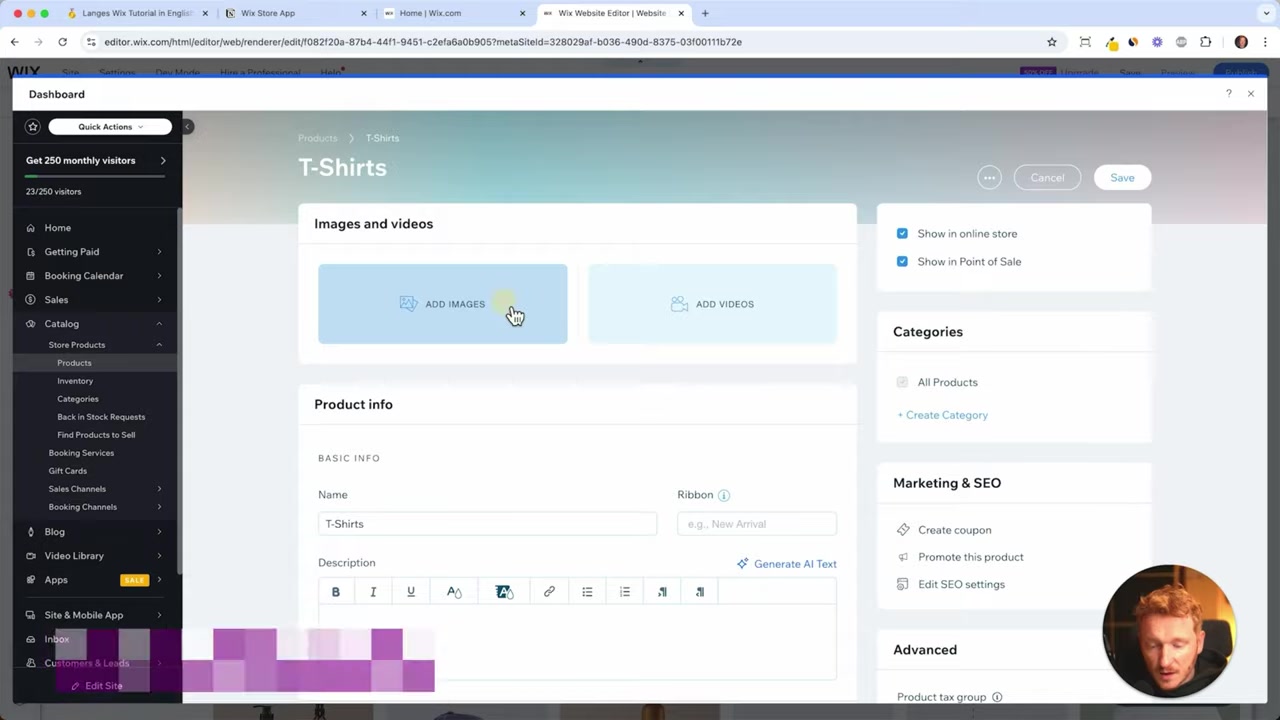Expand the Getting Paid menu

159,252
